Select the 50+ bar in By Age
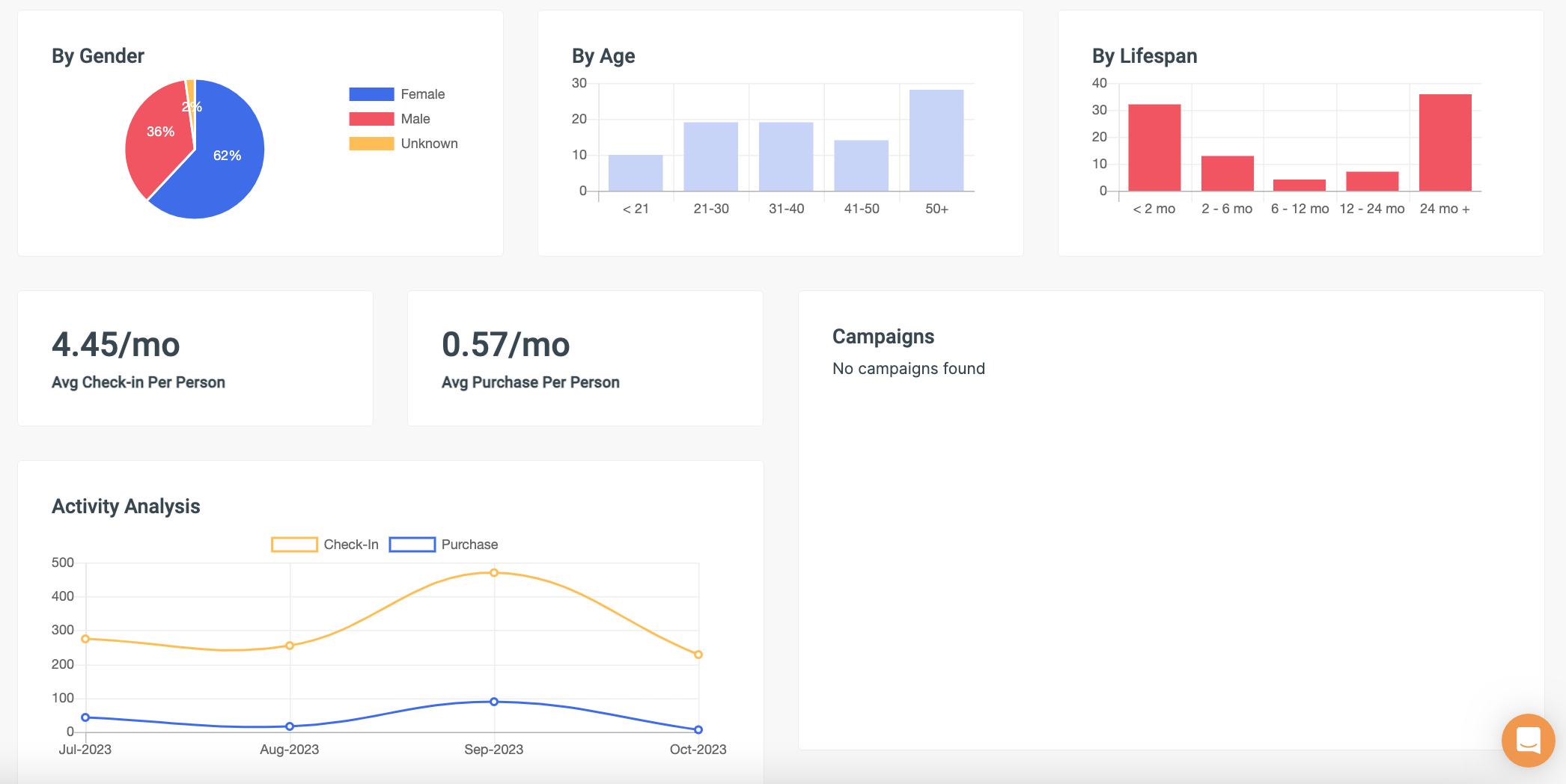Screen dimensions: 1566x784 936,141
